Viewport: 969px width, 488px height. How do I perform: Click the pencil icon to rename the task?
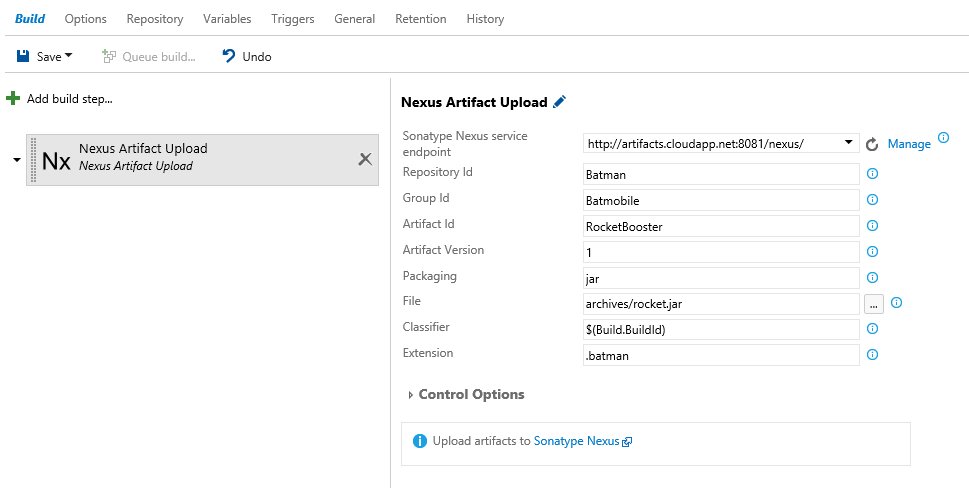pyautogui.click(x=560, y=102)
